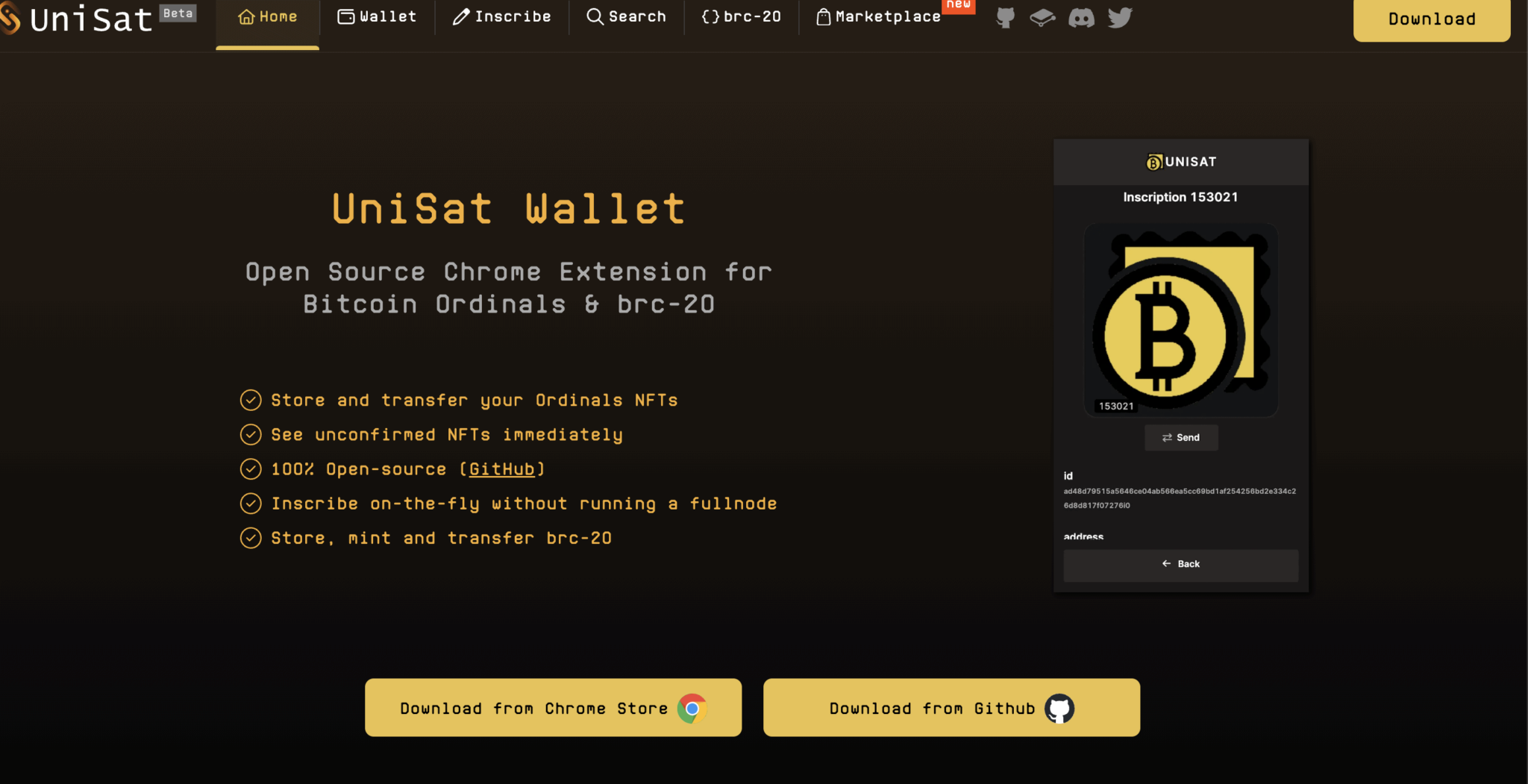
Task: Click Download from Github button
Action: click(951, 707)
